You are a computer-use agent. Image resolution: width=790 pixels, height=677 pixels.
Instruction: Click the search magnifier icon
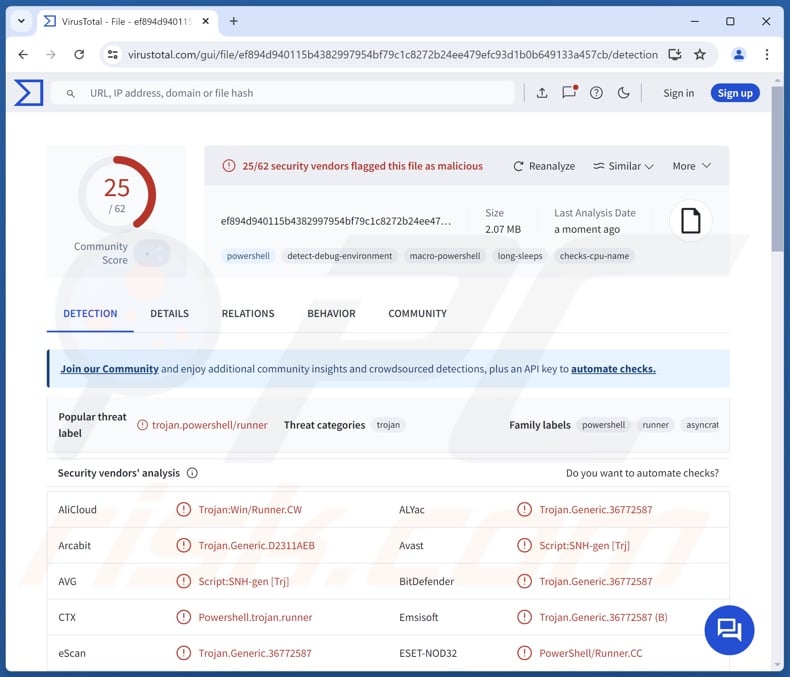(71, 93)
